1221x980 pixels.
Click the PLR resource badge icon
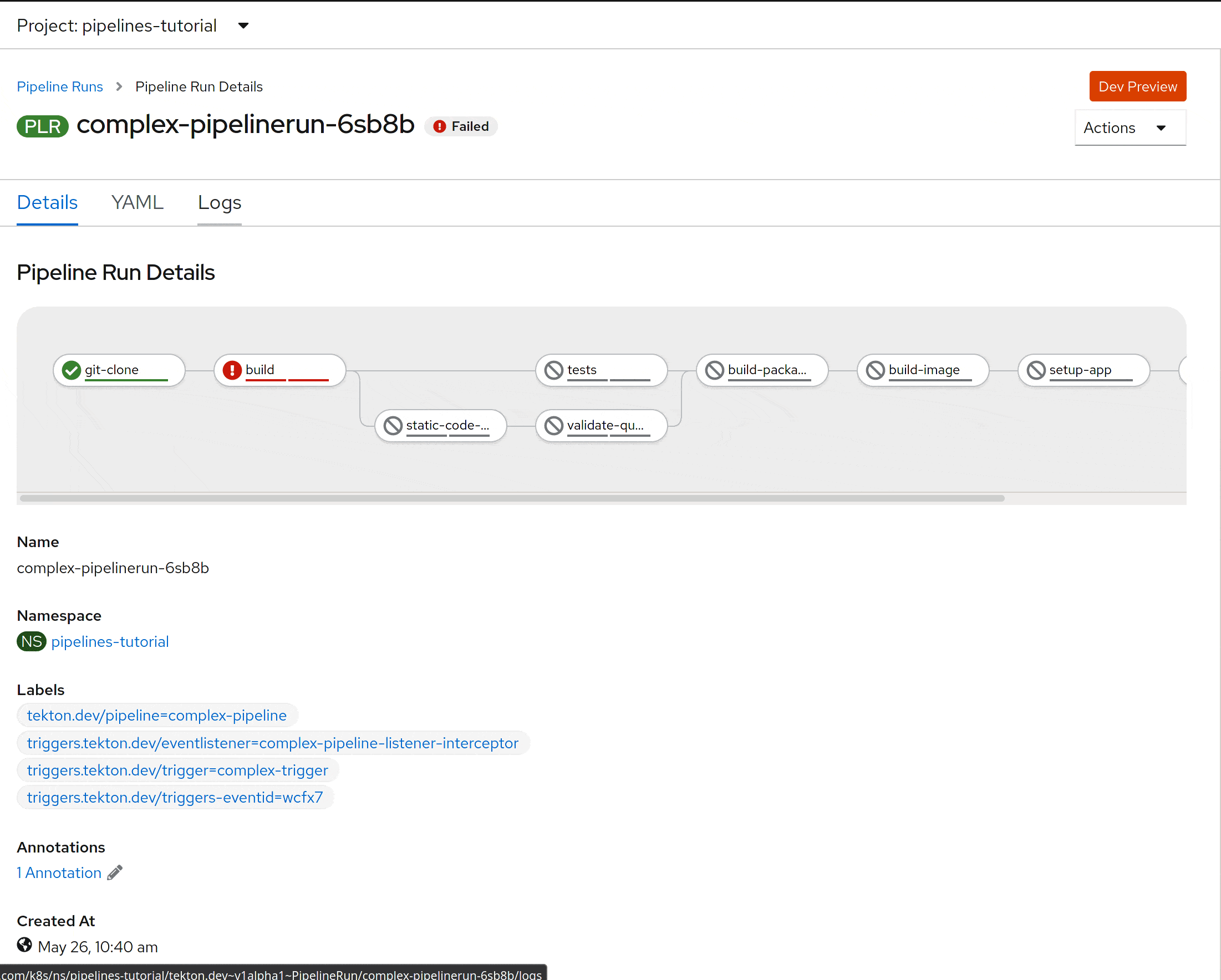[43, 126]
